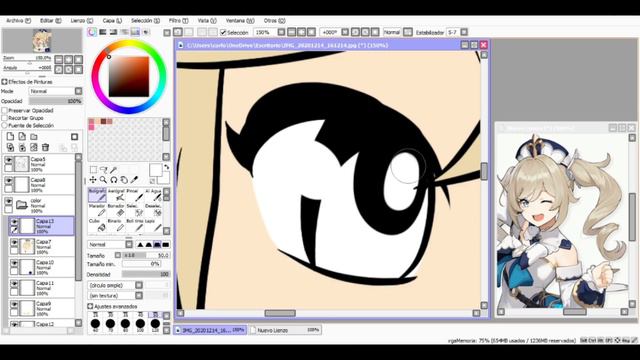
Task: Pick the rotate view tool
Action: click(114, 180)
